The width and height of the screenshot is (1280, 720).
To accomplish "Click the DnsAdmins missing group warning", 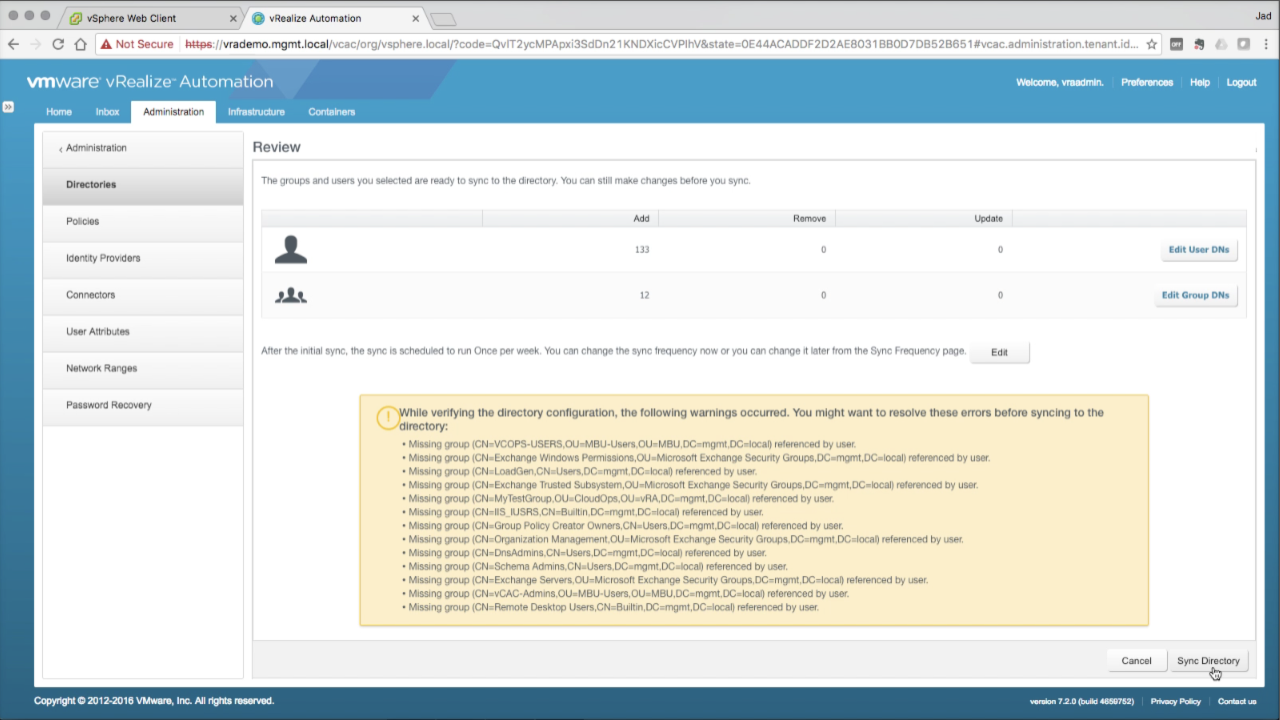I will click(587, 552).
